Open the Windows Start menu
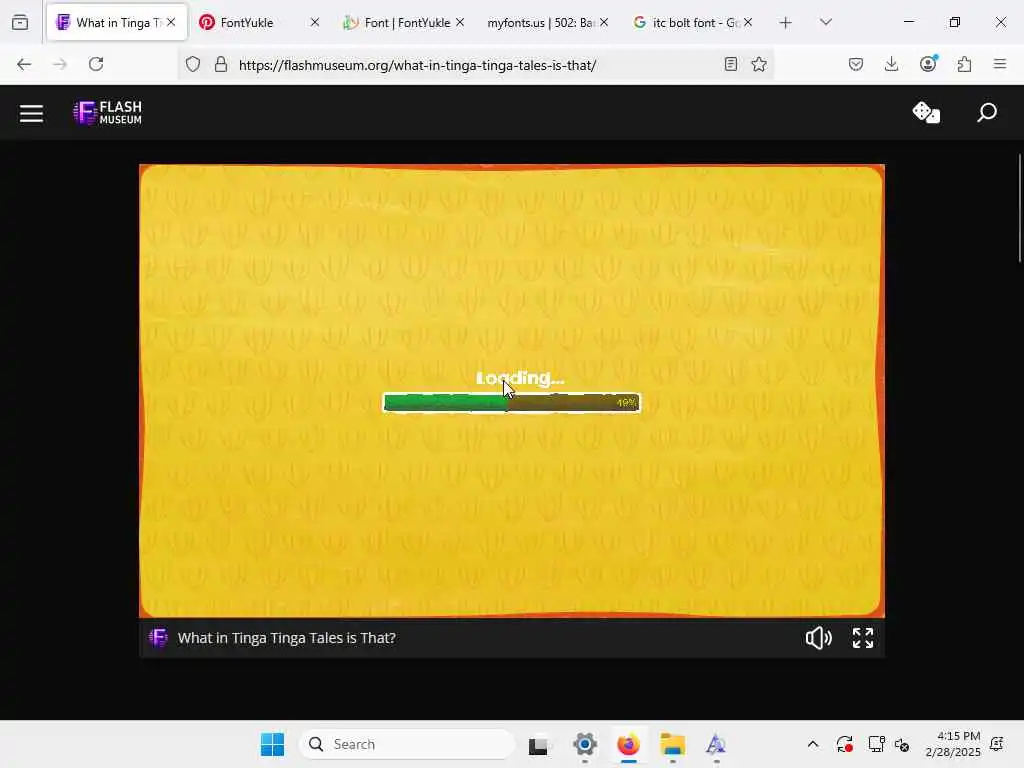 pyautogui.click(x=272, y=744)
